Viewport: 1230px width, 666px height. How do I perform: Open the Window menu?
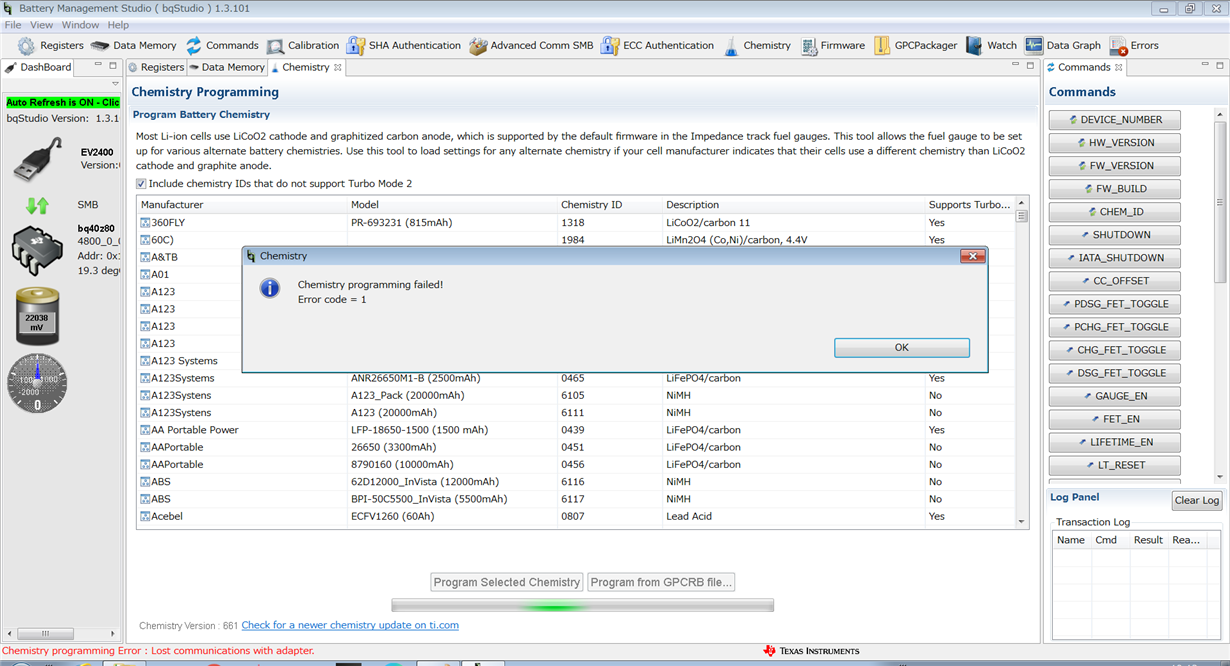pos(80,25)
